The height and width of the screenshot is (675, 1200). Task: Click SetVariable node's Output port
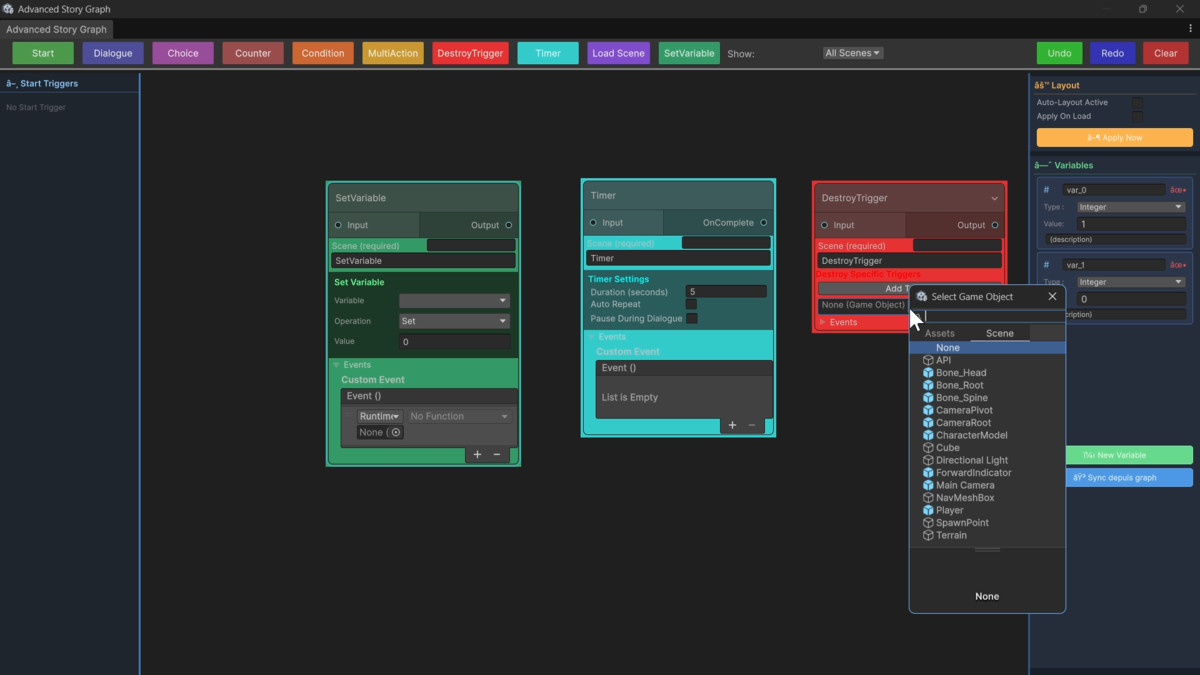click(509, 225)
